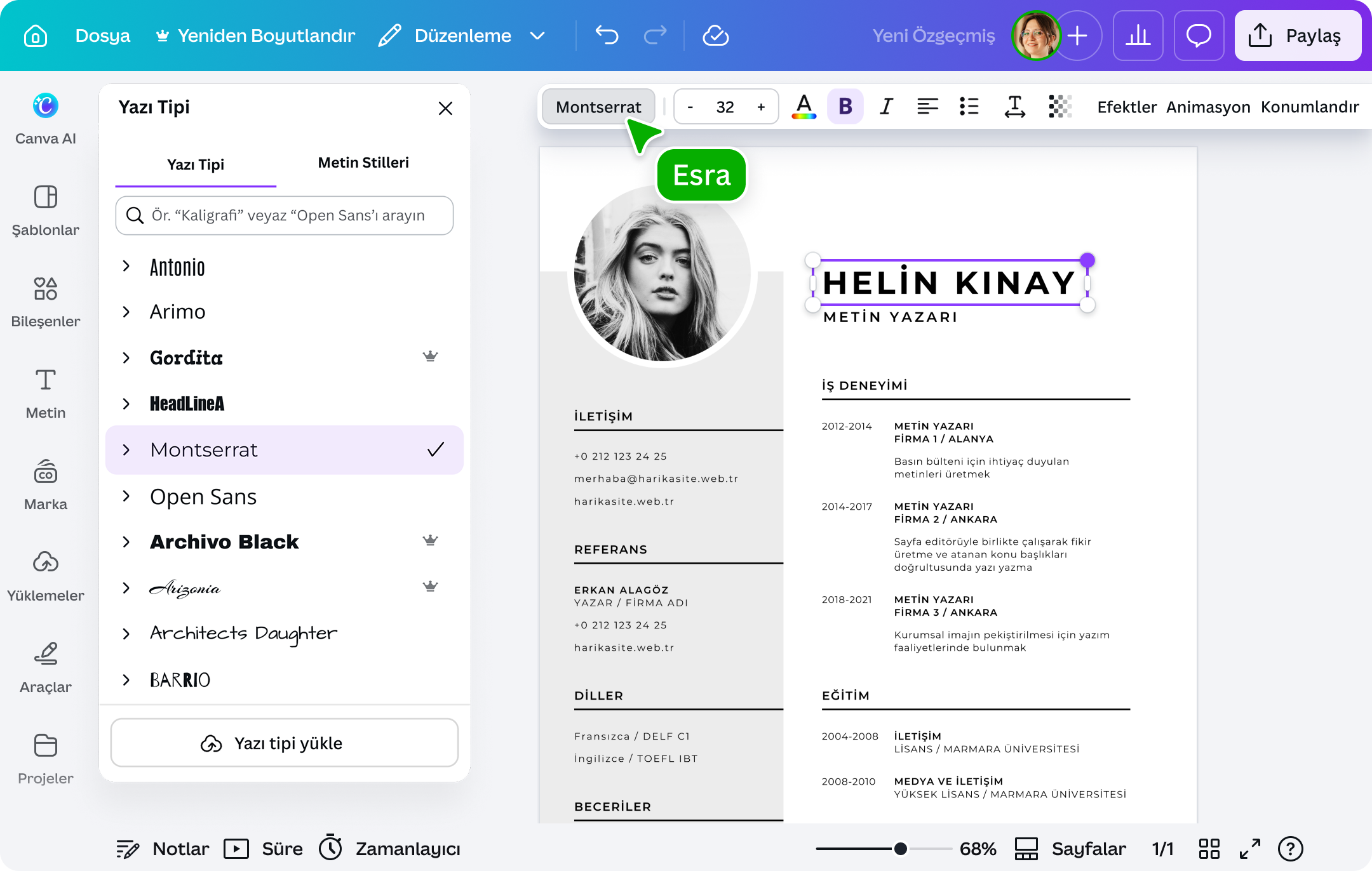This screenshot has height=871, width=1372.
Task: Open the Canva AI assistant
Action: 45,119
